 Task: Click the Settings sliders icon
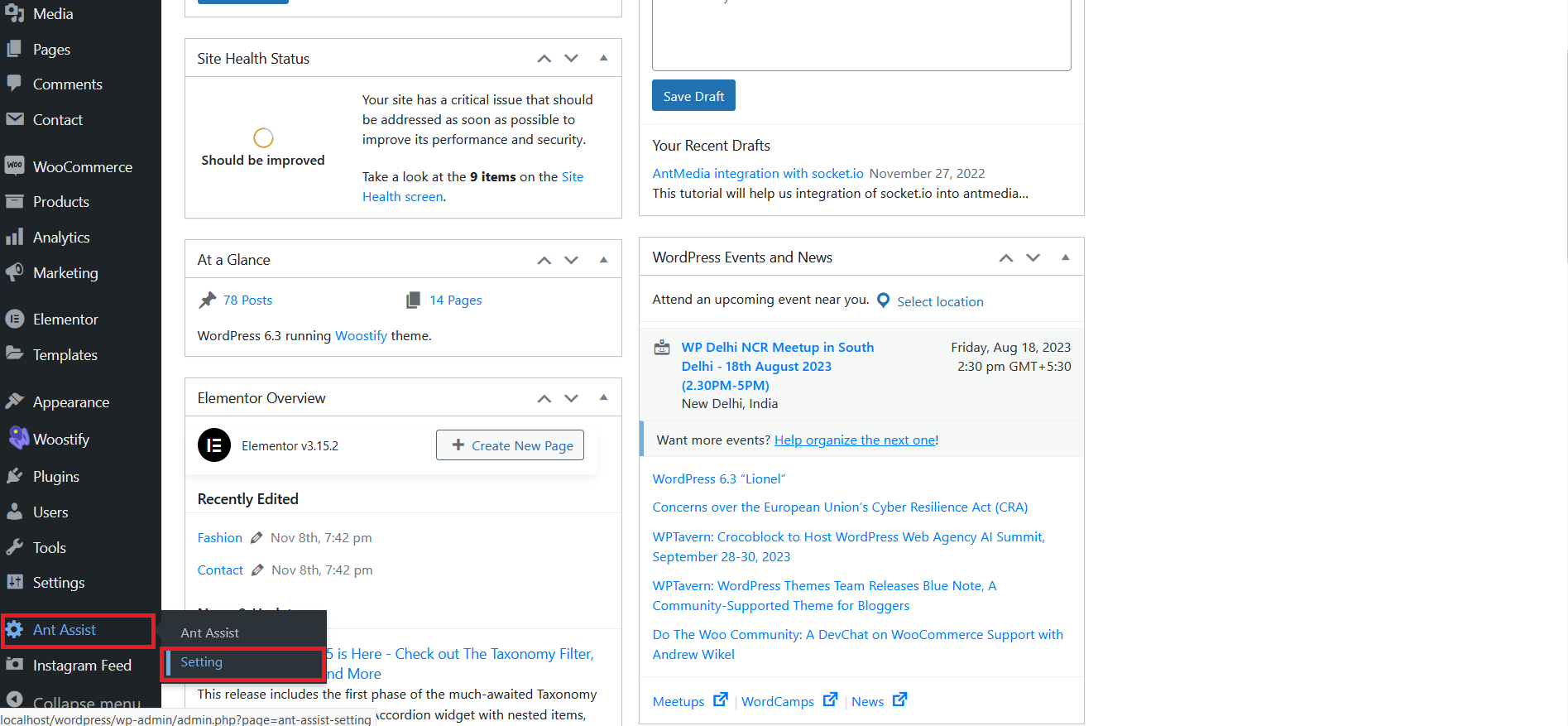[x=14, y=582]
